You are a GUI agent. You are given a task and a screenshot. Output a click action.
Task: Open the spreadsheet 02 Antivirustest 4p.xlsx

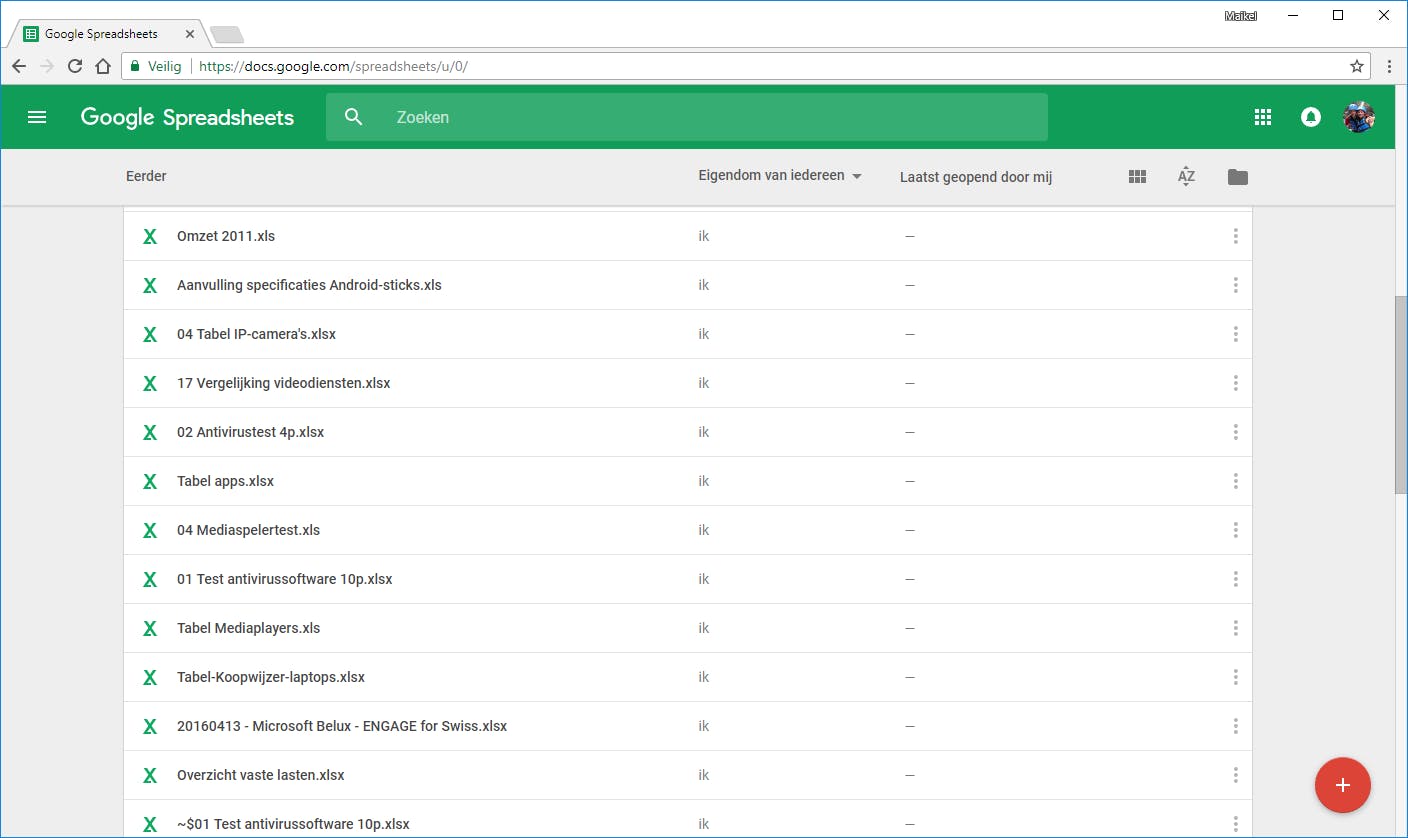tap(250, 432)
